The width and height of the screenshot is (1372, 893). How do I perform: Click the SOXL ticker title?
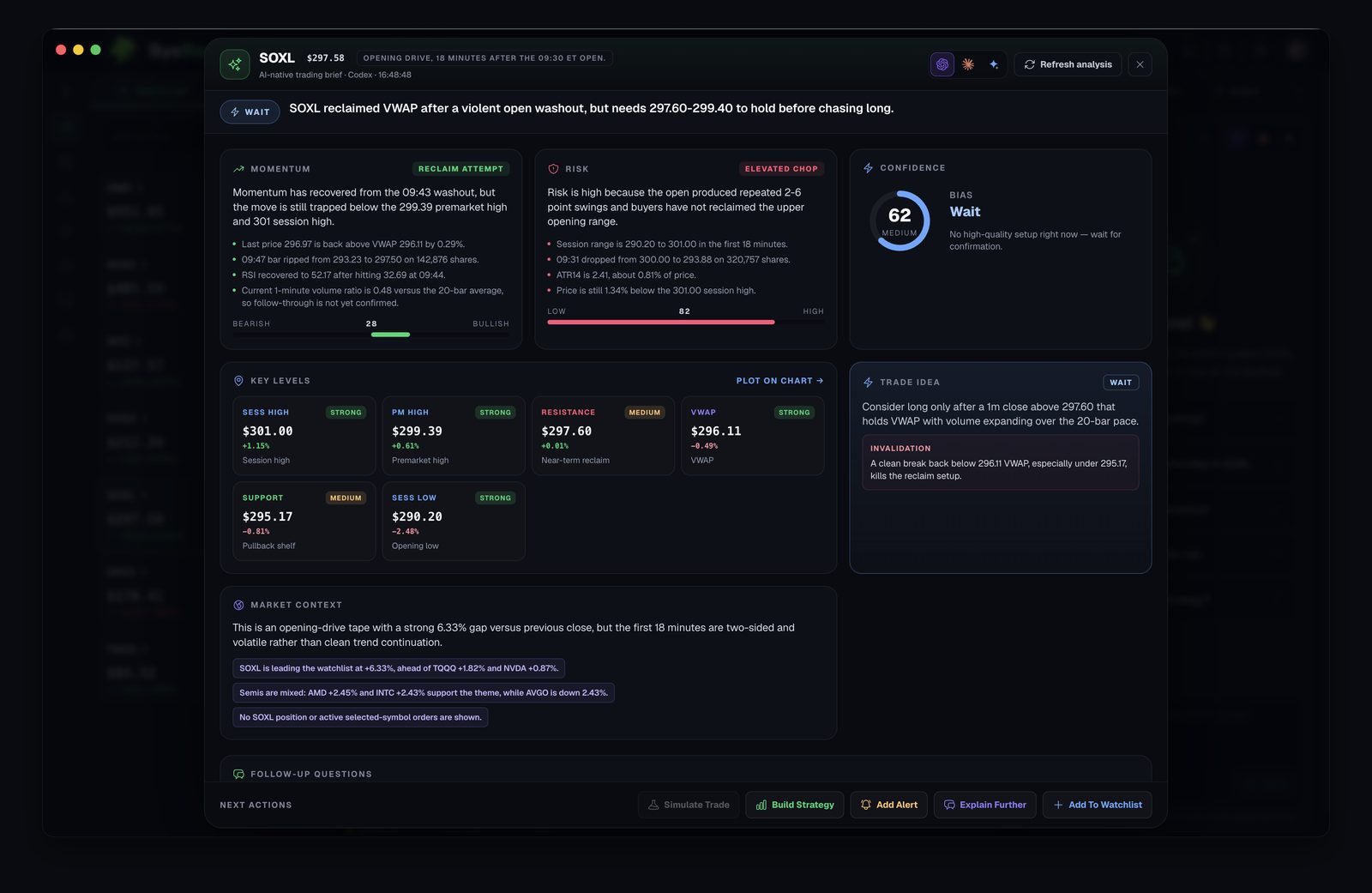[x=277, y=57]
